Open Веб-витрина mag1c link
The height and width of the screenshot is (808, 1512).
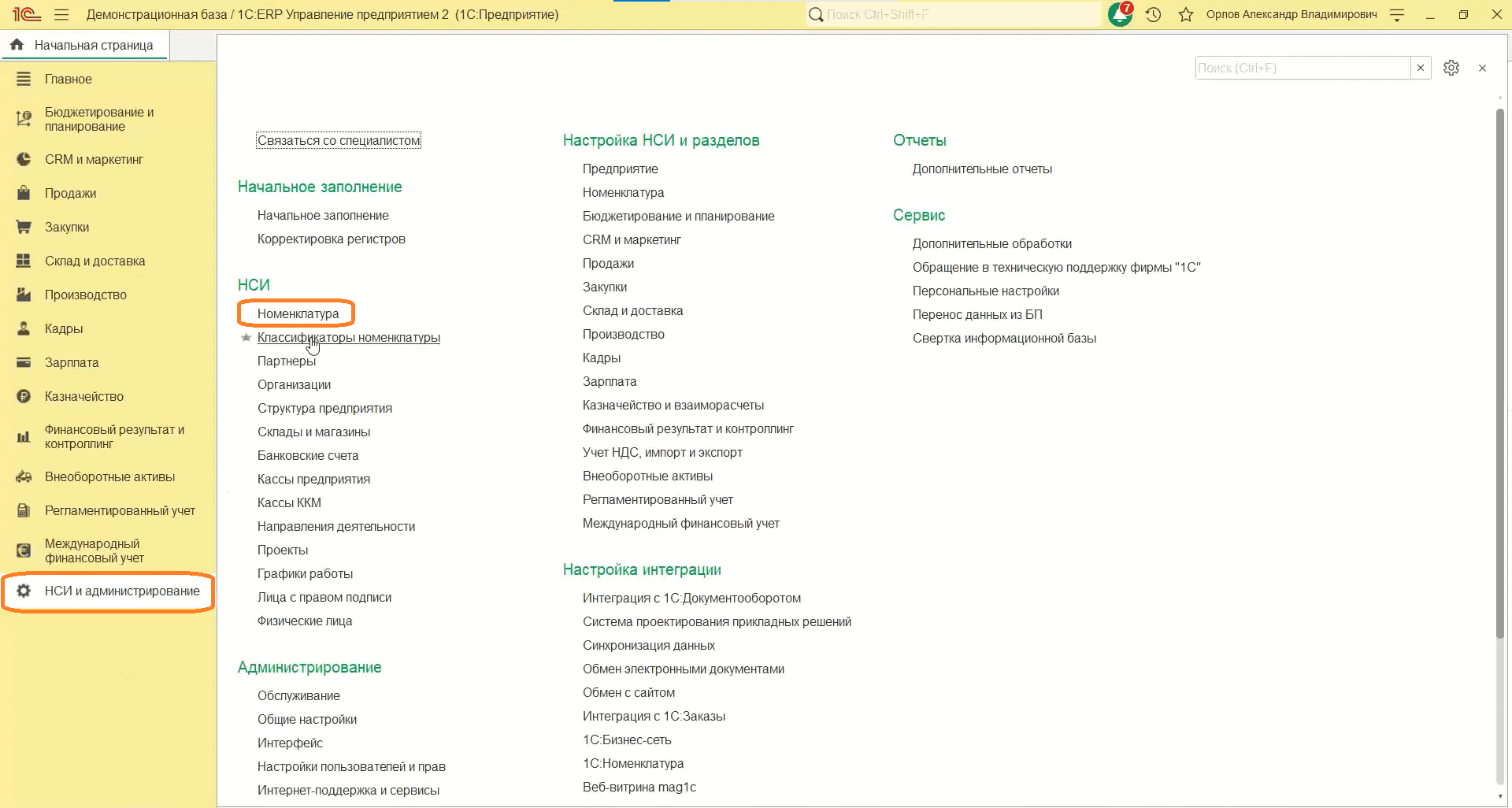639,787
